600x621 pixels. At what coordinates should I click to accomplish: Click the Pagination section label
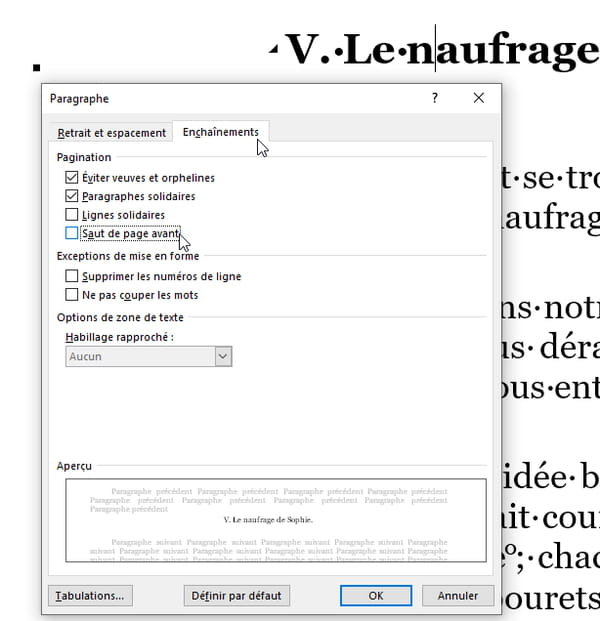84,157
